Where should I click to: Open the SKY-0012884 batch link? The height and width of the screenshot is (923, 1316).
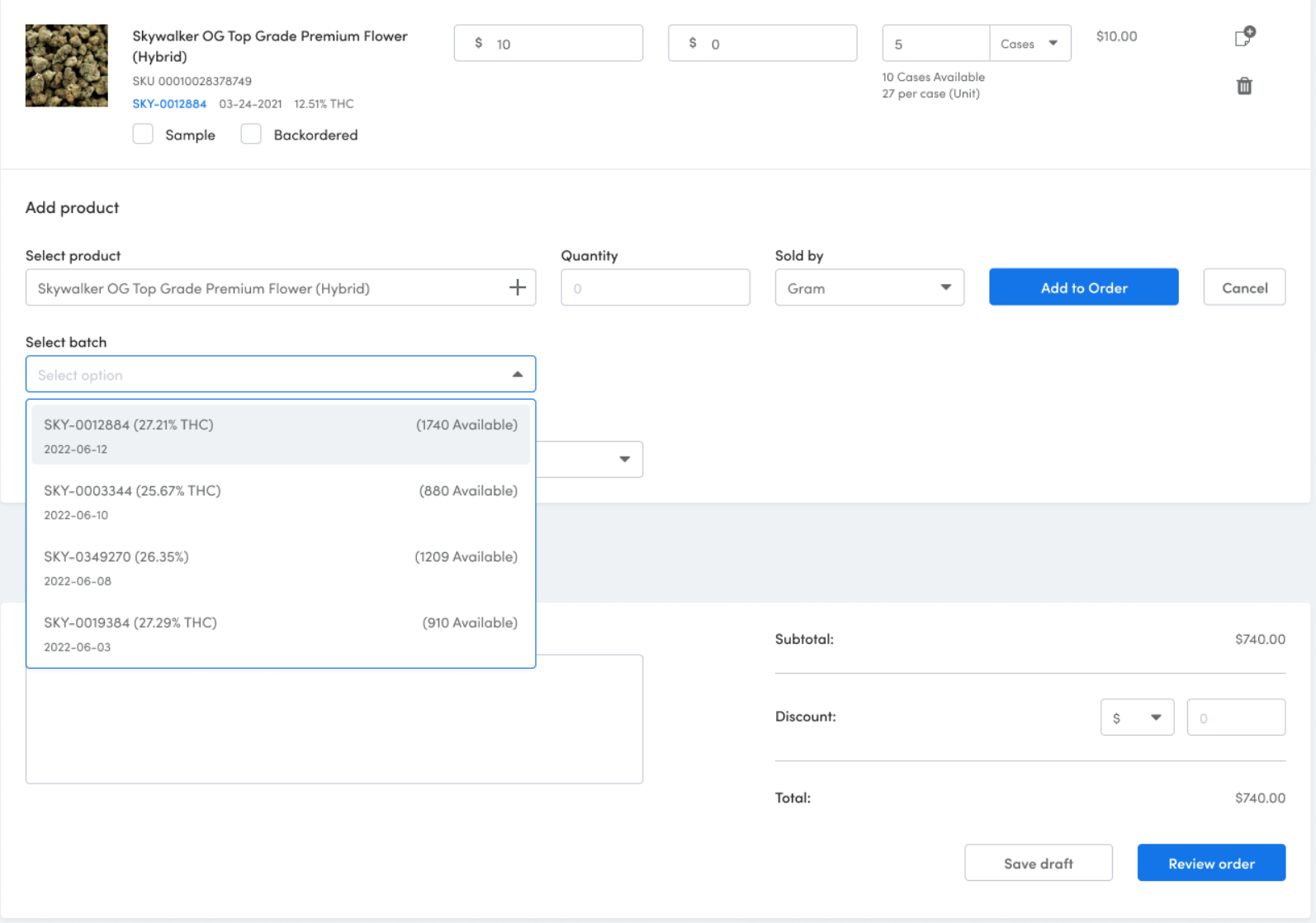169,104
